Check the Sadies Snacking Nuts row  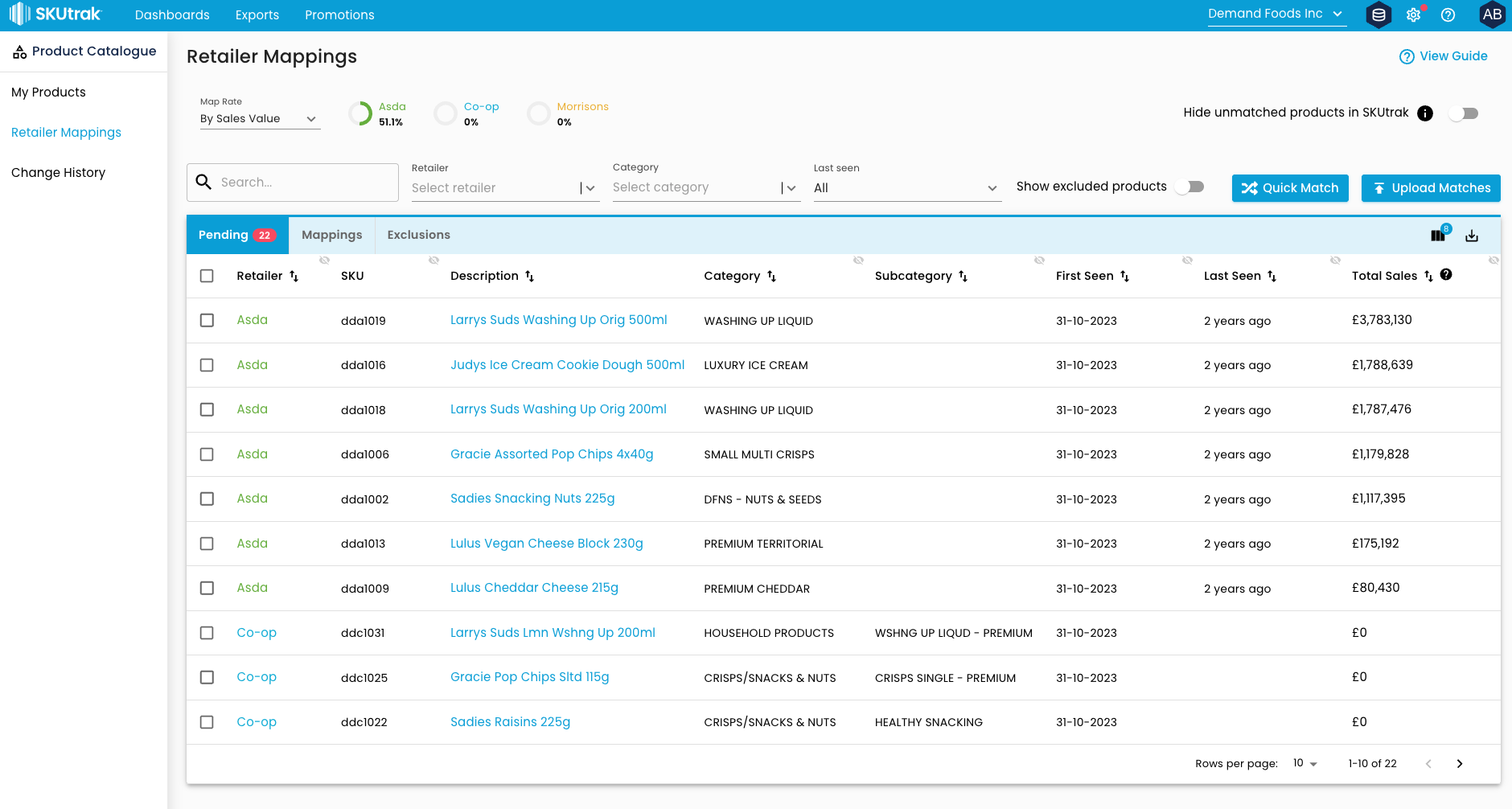[x=207, y=499]
